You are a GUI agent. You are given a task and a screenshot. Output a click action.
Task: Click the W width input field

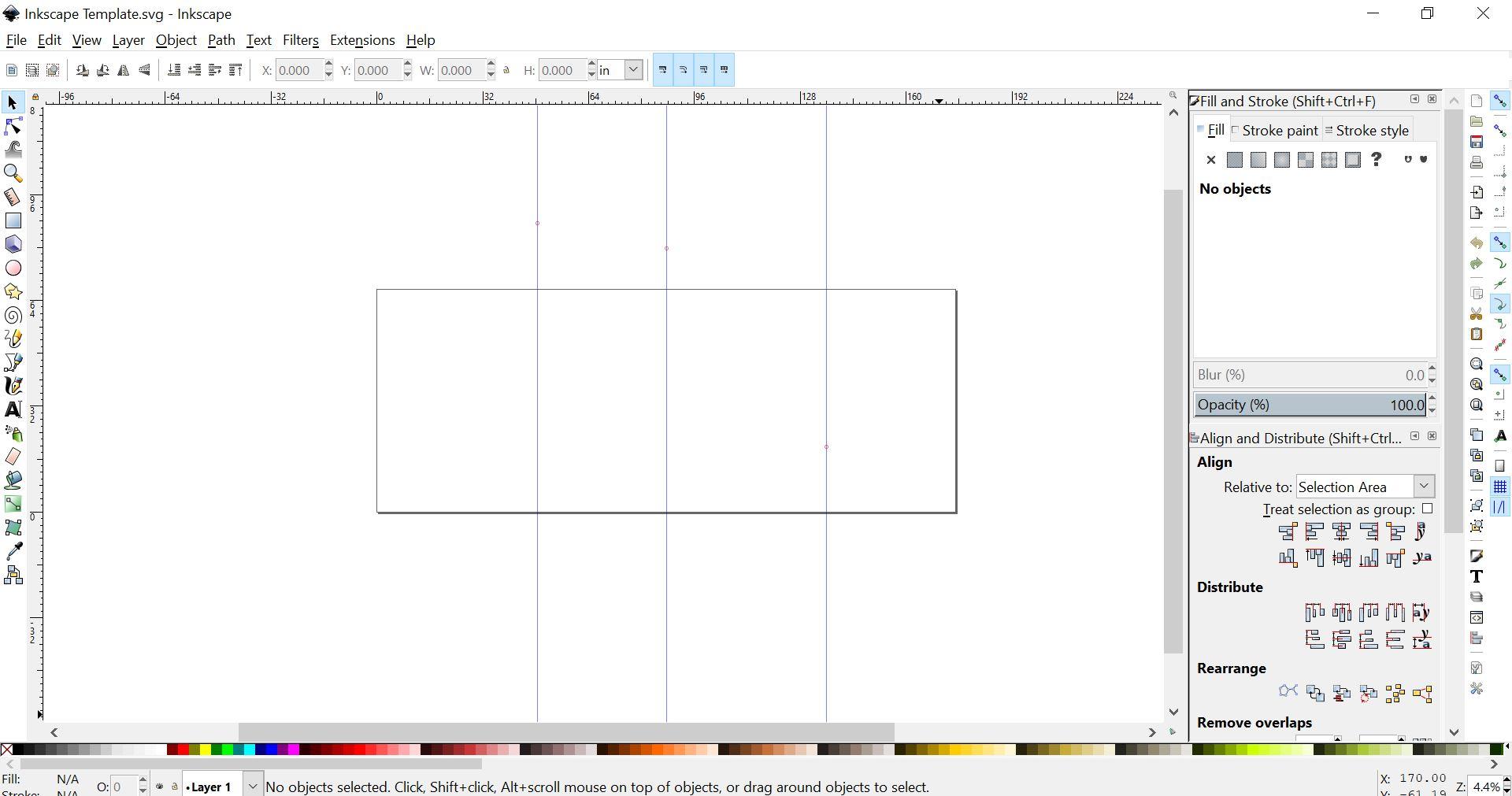[x=461, y=70]
